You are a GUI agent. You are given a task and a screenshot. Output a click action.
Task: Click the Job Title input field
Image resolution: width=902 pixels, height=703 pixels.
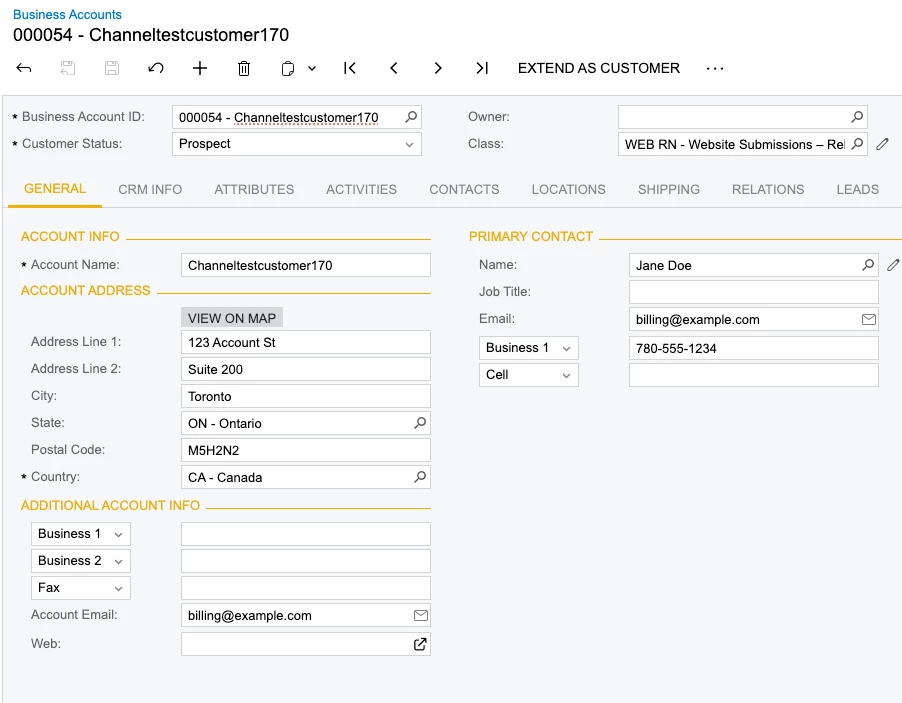click(754, 292)
